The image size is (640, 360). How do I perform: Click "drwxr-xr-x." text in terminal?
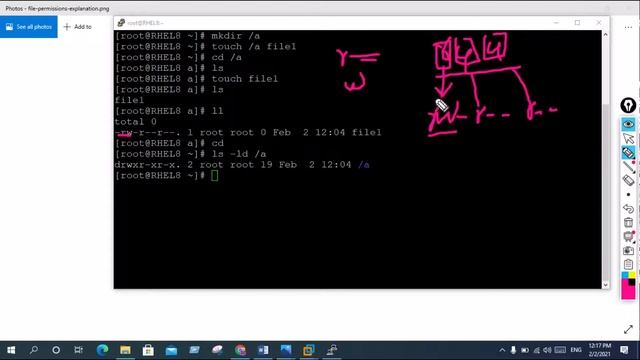click(x=147, y=165)
